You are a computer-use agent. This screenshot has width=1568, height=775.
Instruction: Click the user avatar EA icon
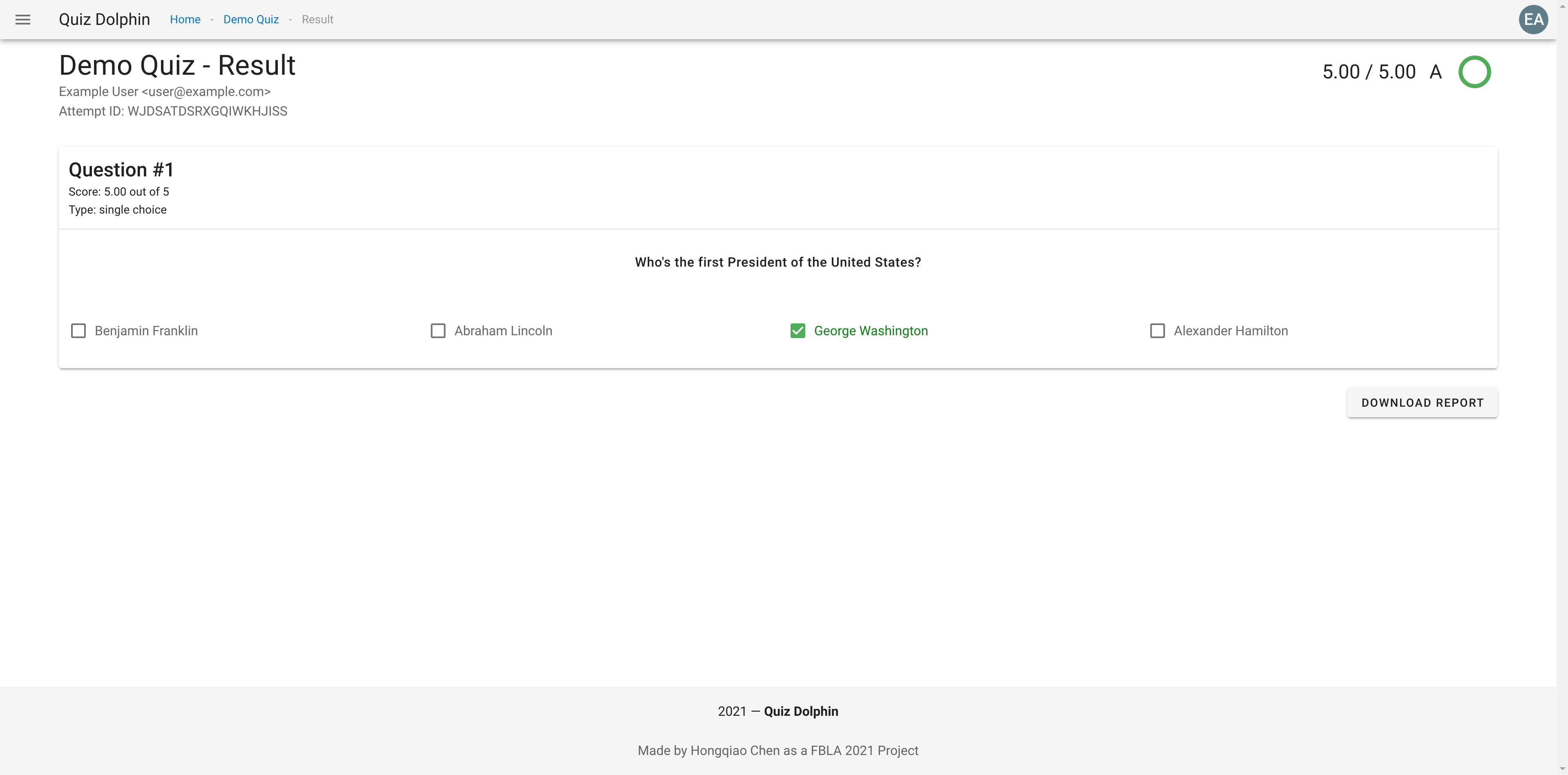pos(1527,19)
